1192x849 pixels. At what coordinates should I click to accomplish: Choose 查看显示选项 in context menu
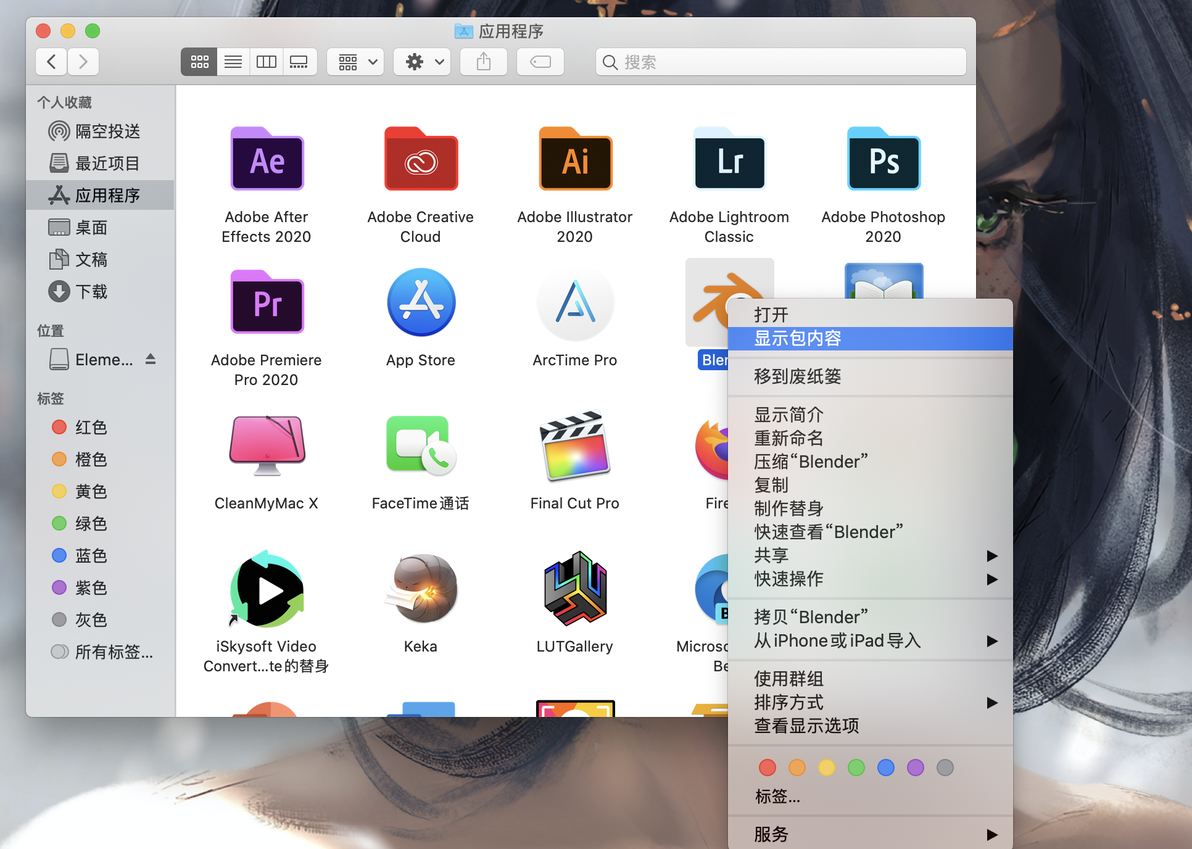click(870, 726)
